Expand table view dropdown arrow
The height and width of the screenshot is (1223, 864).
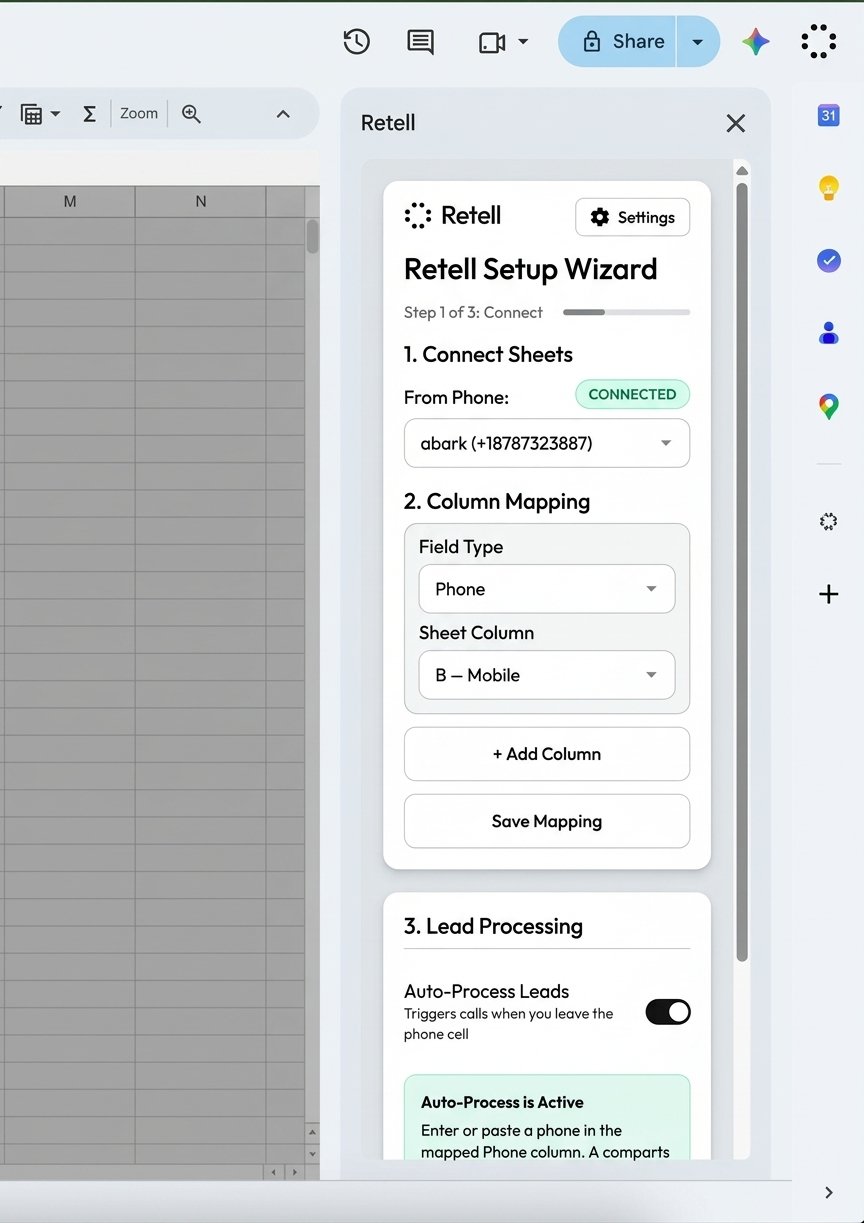[55, 114]
